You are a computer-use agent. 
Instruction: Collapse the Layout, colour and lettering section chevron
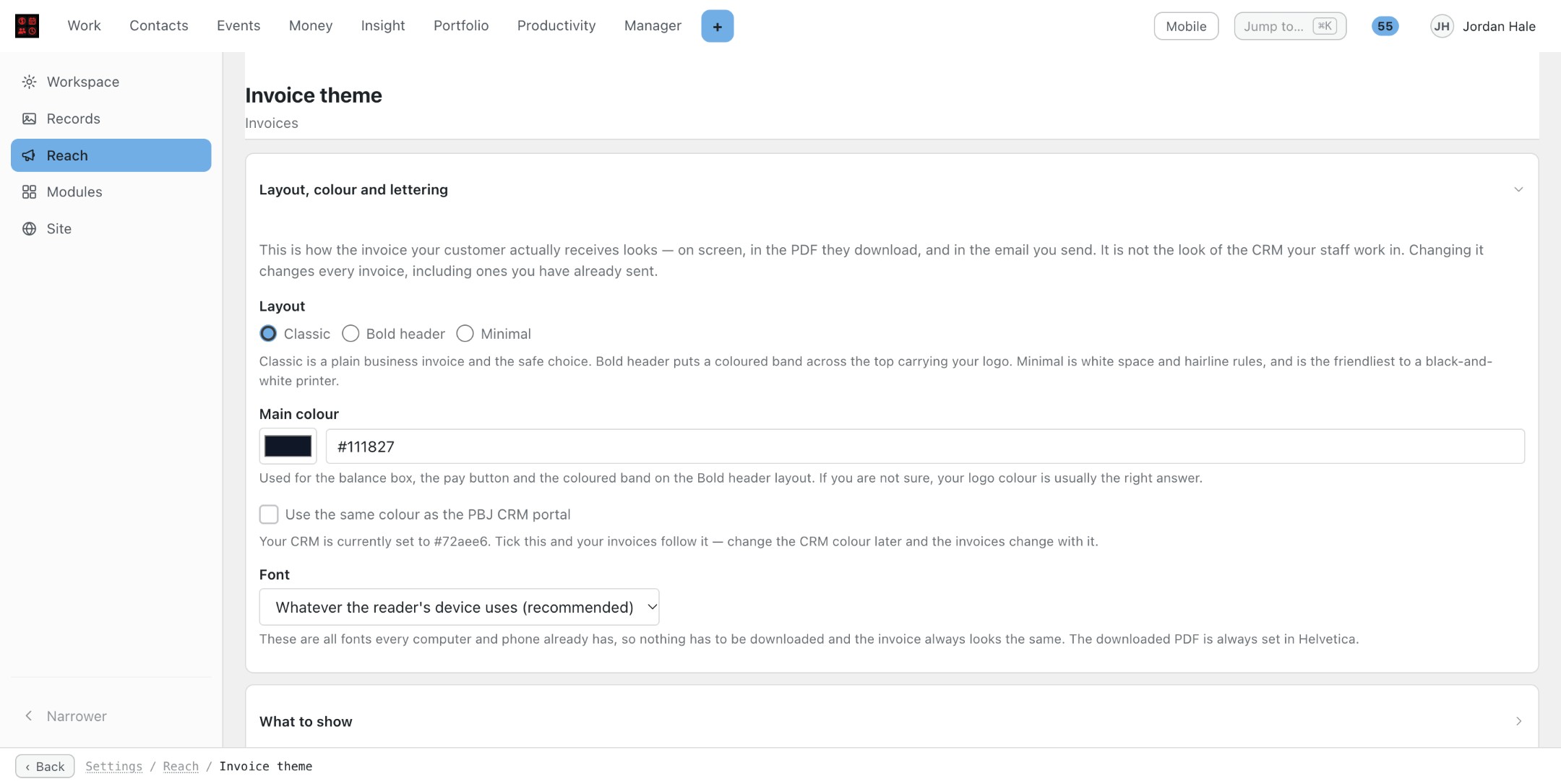pyautogui.click(x=1518, y=189)
